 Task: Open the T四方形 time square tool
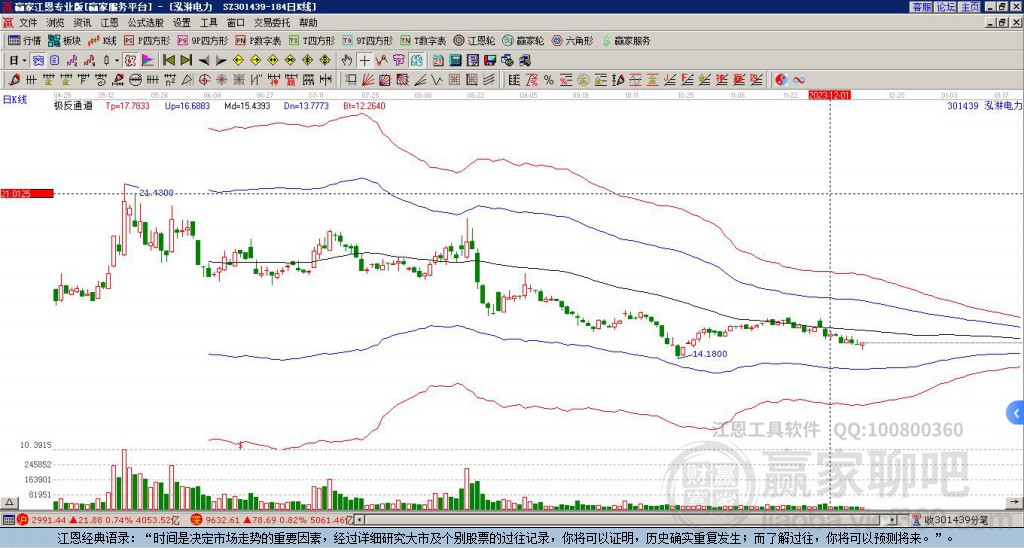point(312,40)
